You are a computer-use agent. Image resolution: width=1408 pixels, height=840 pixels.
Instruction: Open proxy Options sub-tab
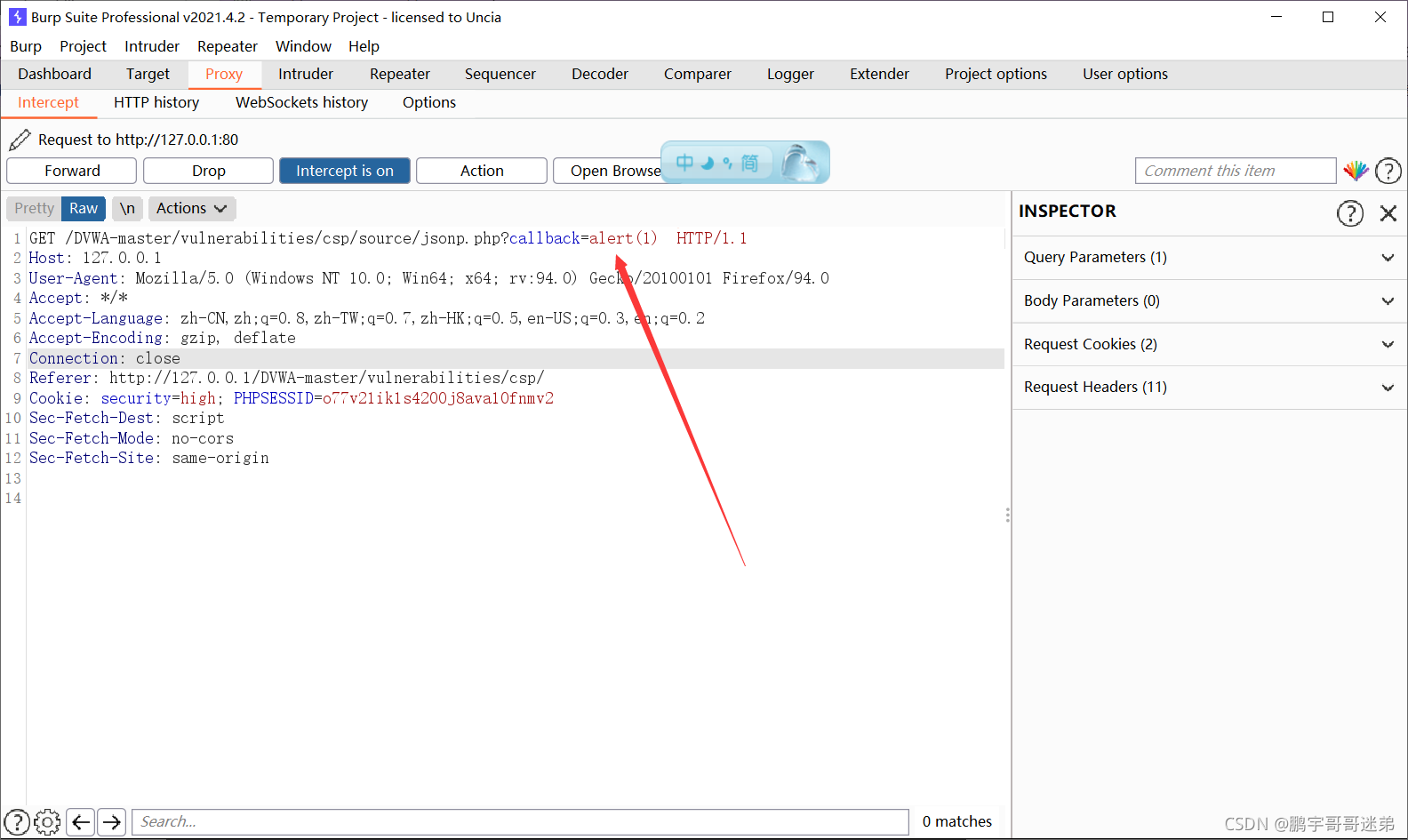pyautogui.click(x=429, y=103)
